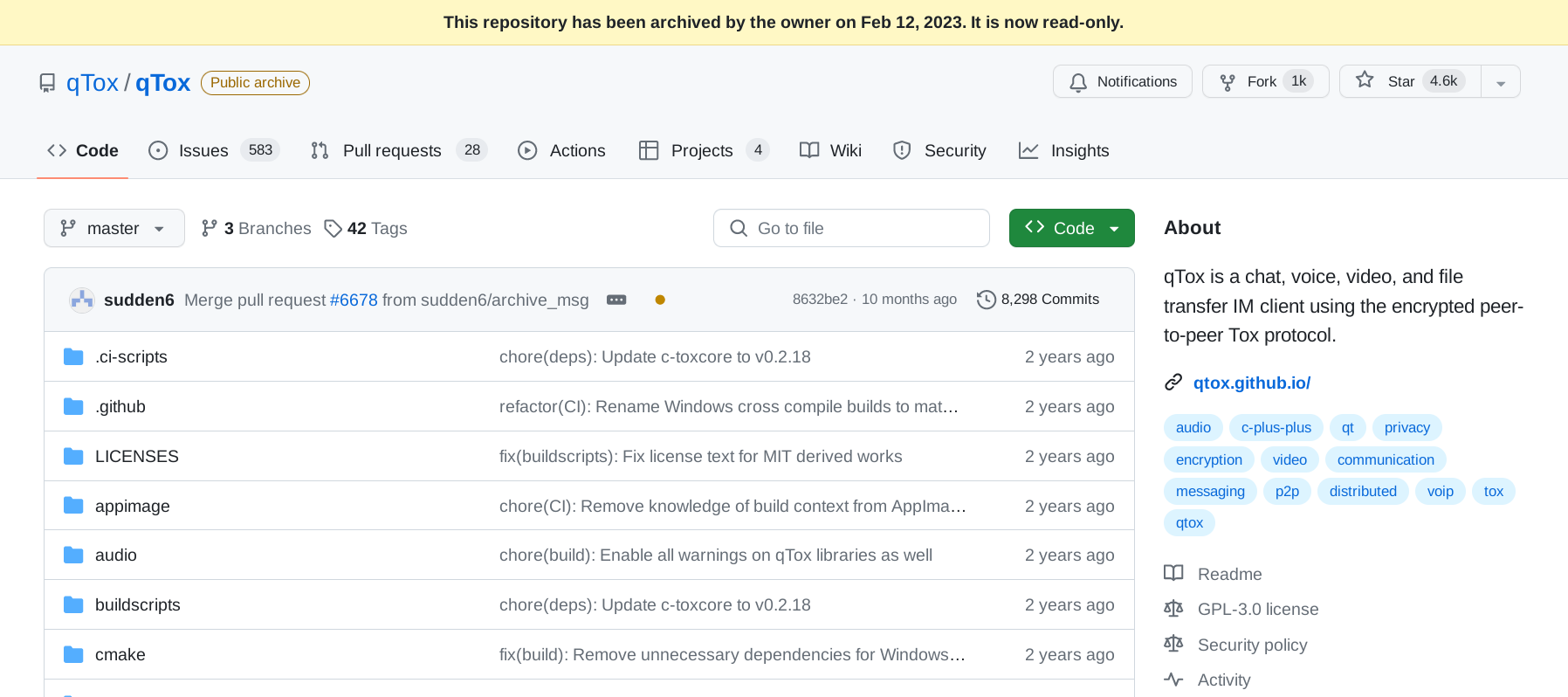The height and width of the screenshot is (697, 1568).
Task: Open the Security tab
Action: [x=939, y=150]
